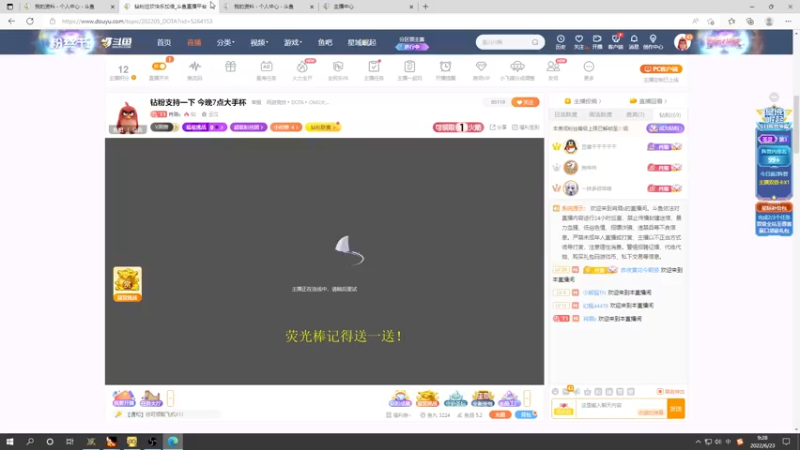The width and height of the screenshot is (800, 450).
Task: Open the calendar task icon in toolbar
Action: pos(266,66)
